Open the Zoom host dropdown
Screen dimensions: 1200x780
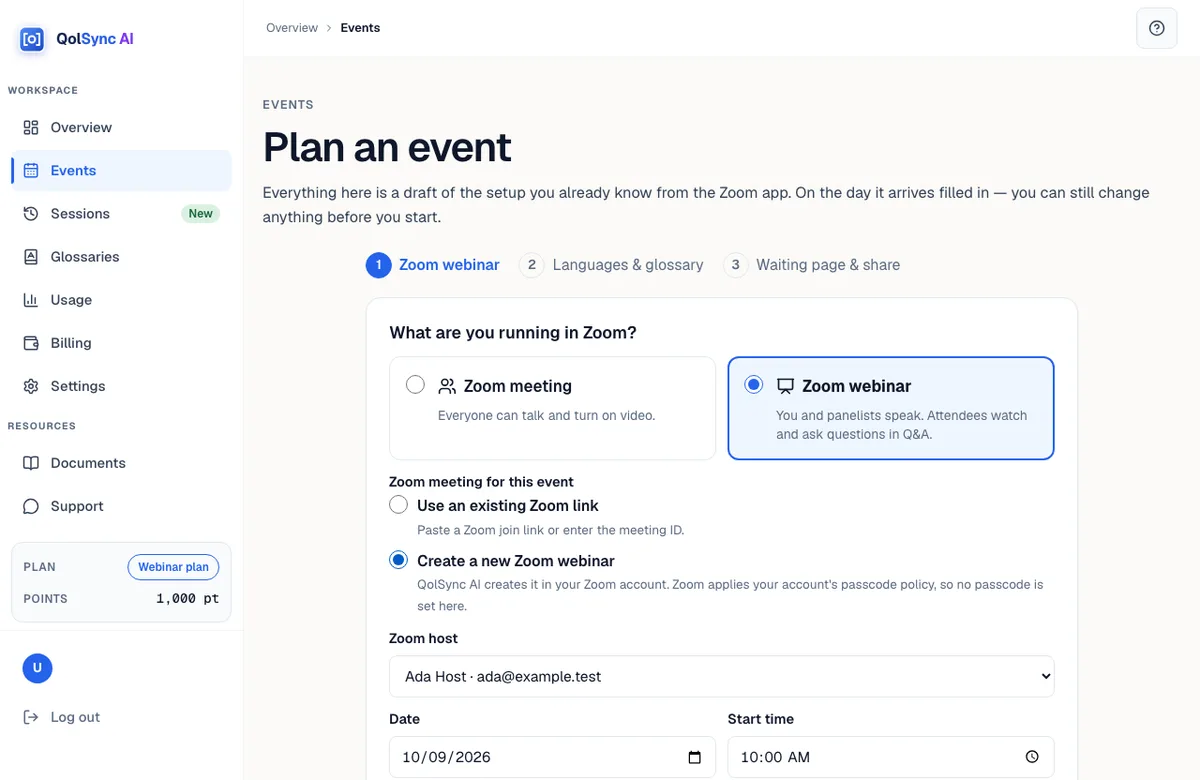click(x=722, y=676)
